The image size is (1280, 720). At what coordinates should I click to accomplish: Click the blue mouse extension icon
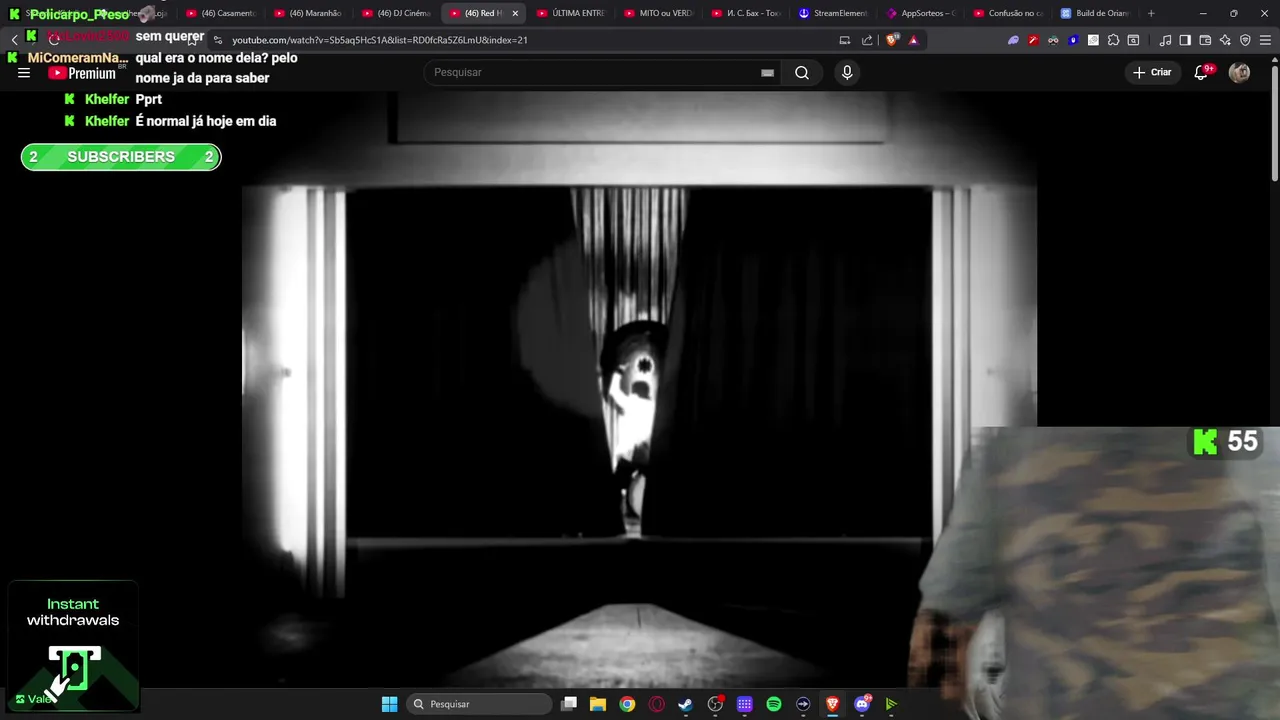pyautogui.click(x=1073, y=40)
